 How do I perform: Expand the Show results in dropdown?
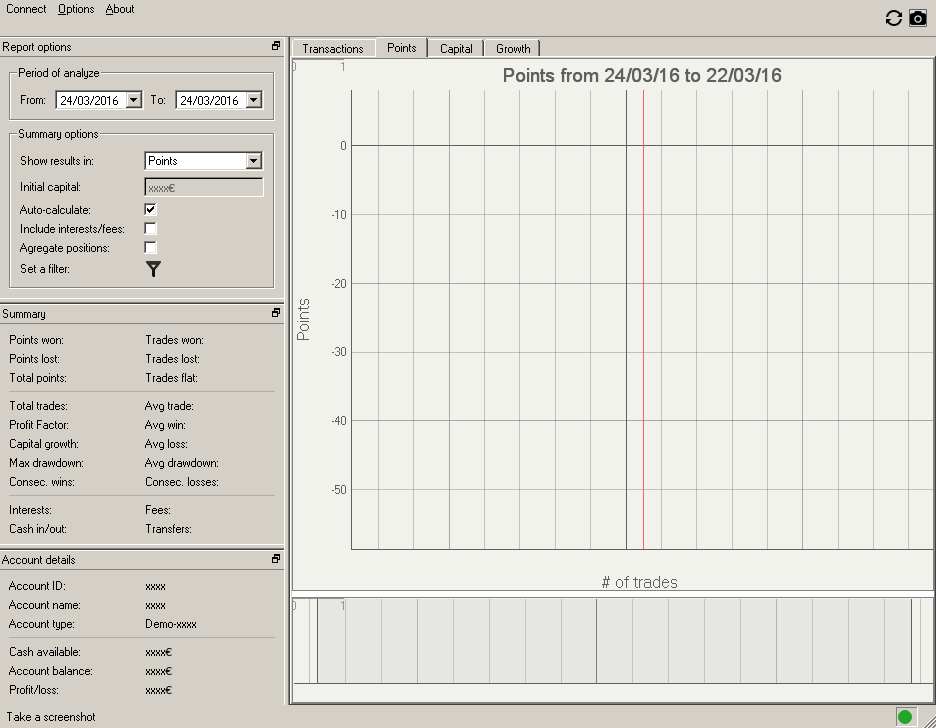click(x=253, y=161)
